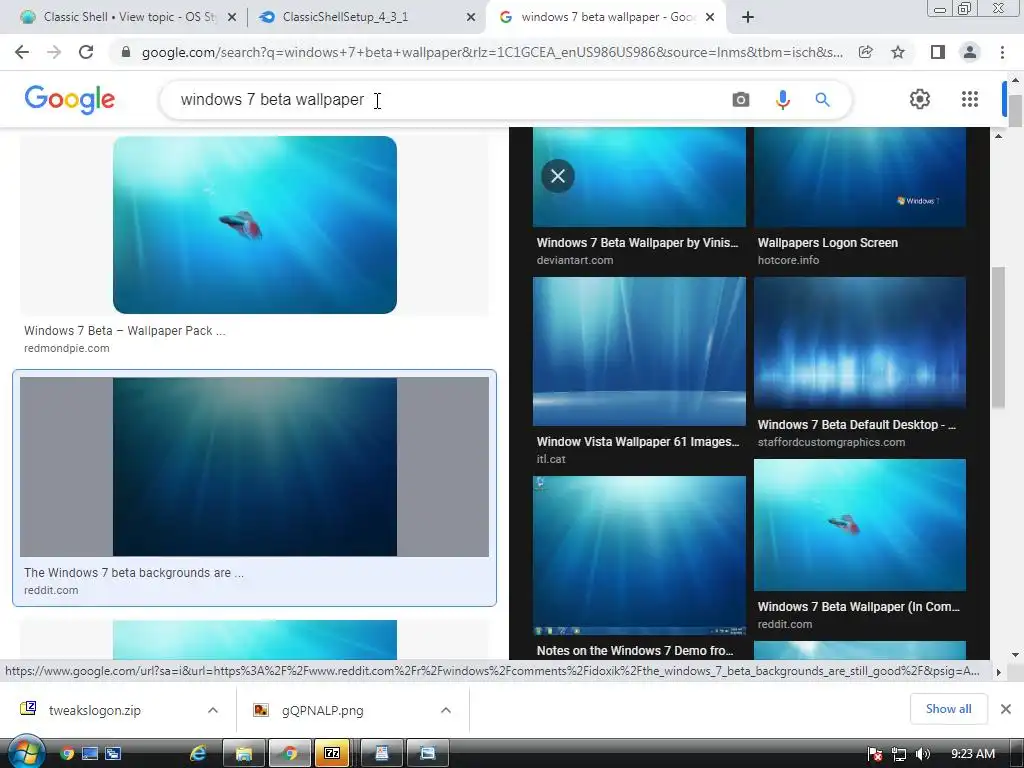Image resolution: width=1024 pixels, height=768 pixels.
Task: Select the fish wallpaper thumbnail from redmondpie
Action: point(255,225)
